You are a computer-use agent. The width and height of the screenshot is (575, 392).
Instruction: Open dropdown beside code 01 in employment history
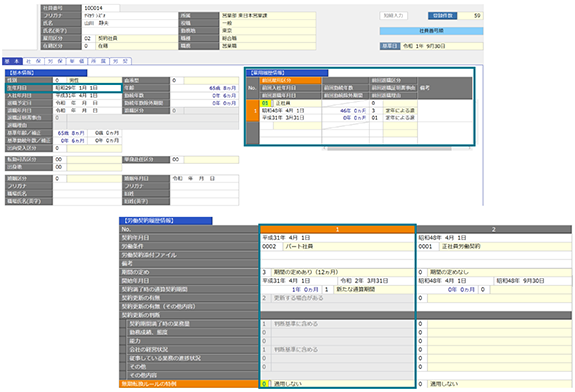(x=272, y=103)
